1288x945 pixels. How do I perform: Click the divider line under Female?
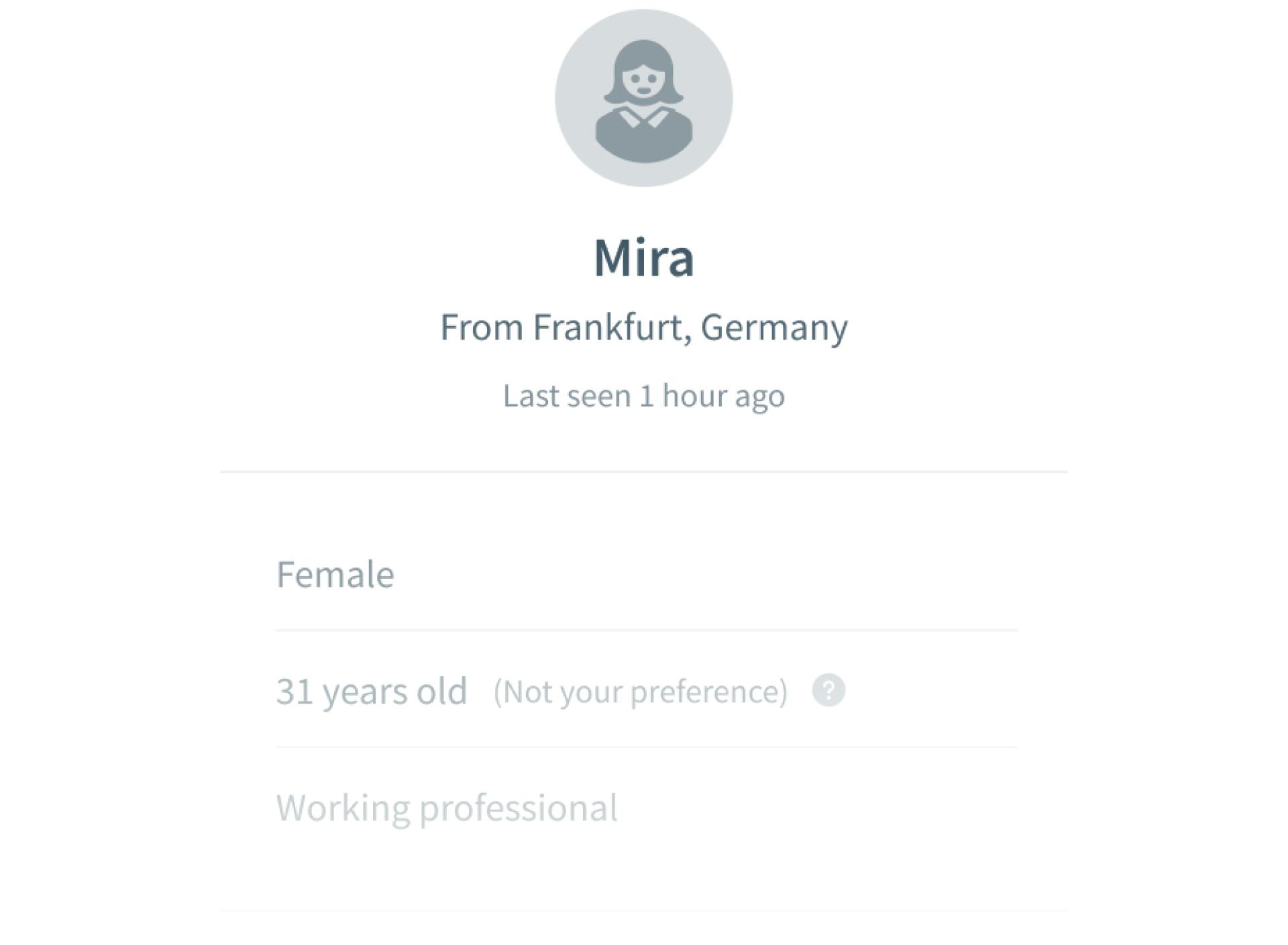[x=646, y=630]
